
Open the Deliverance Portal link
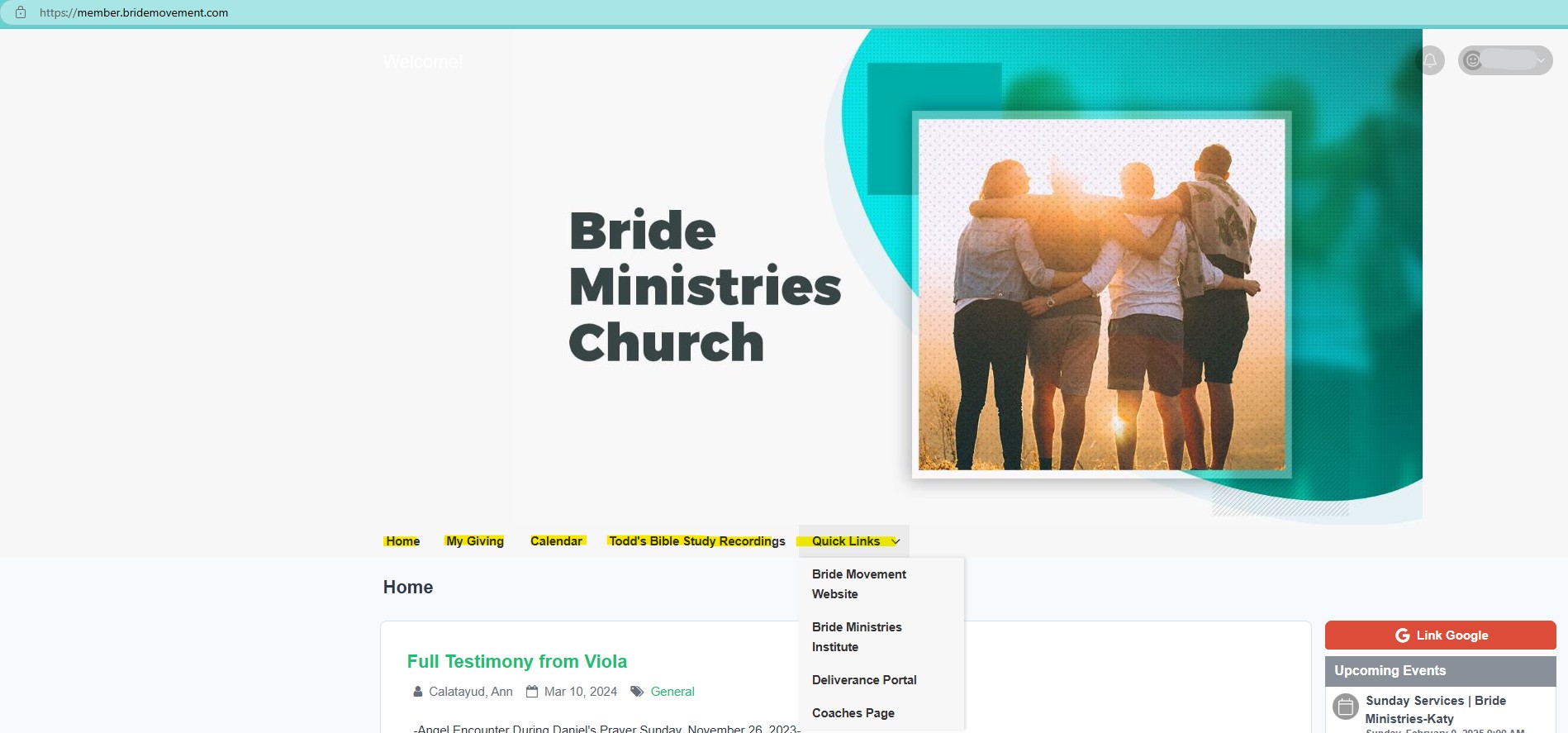tap(864, 680)
